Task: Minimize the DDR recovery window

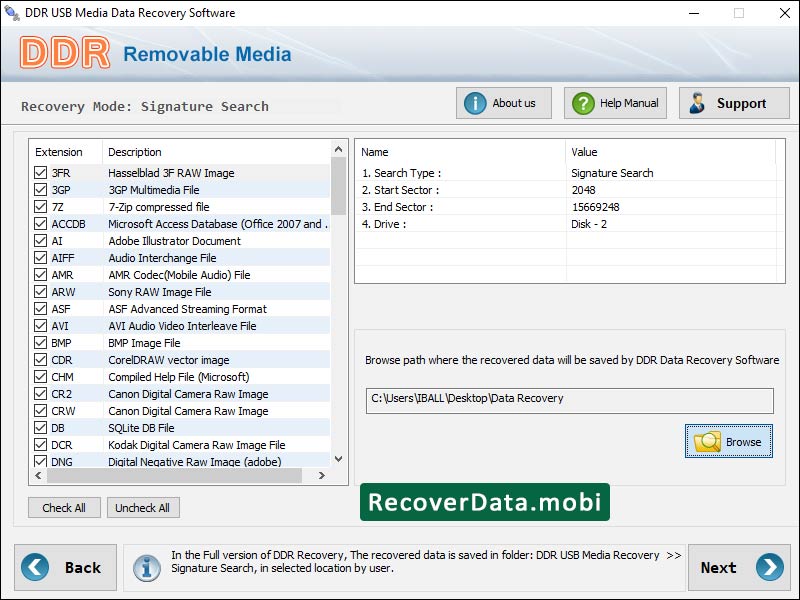Action: tap(694, 13)
